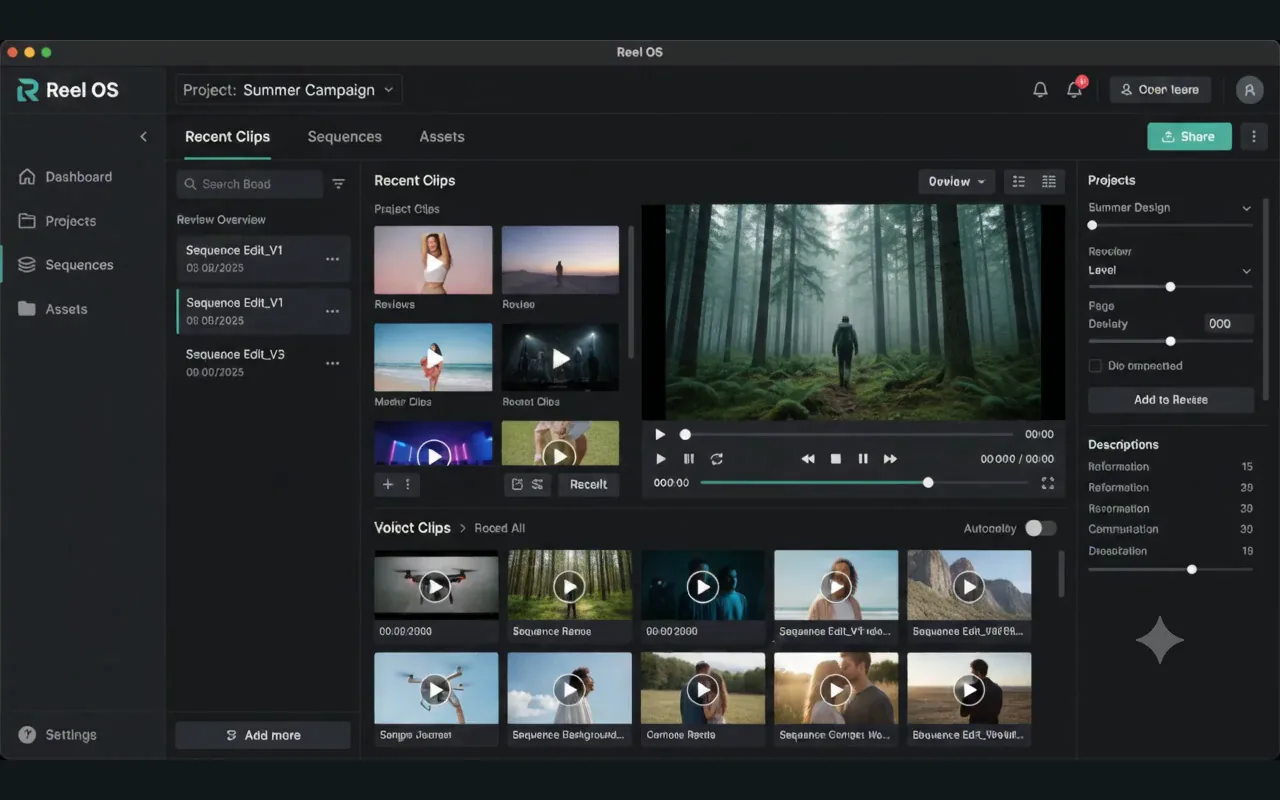Open the user avatar menu
This screenshot has width=1280, height=800.
1249,90
